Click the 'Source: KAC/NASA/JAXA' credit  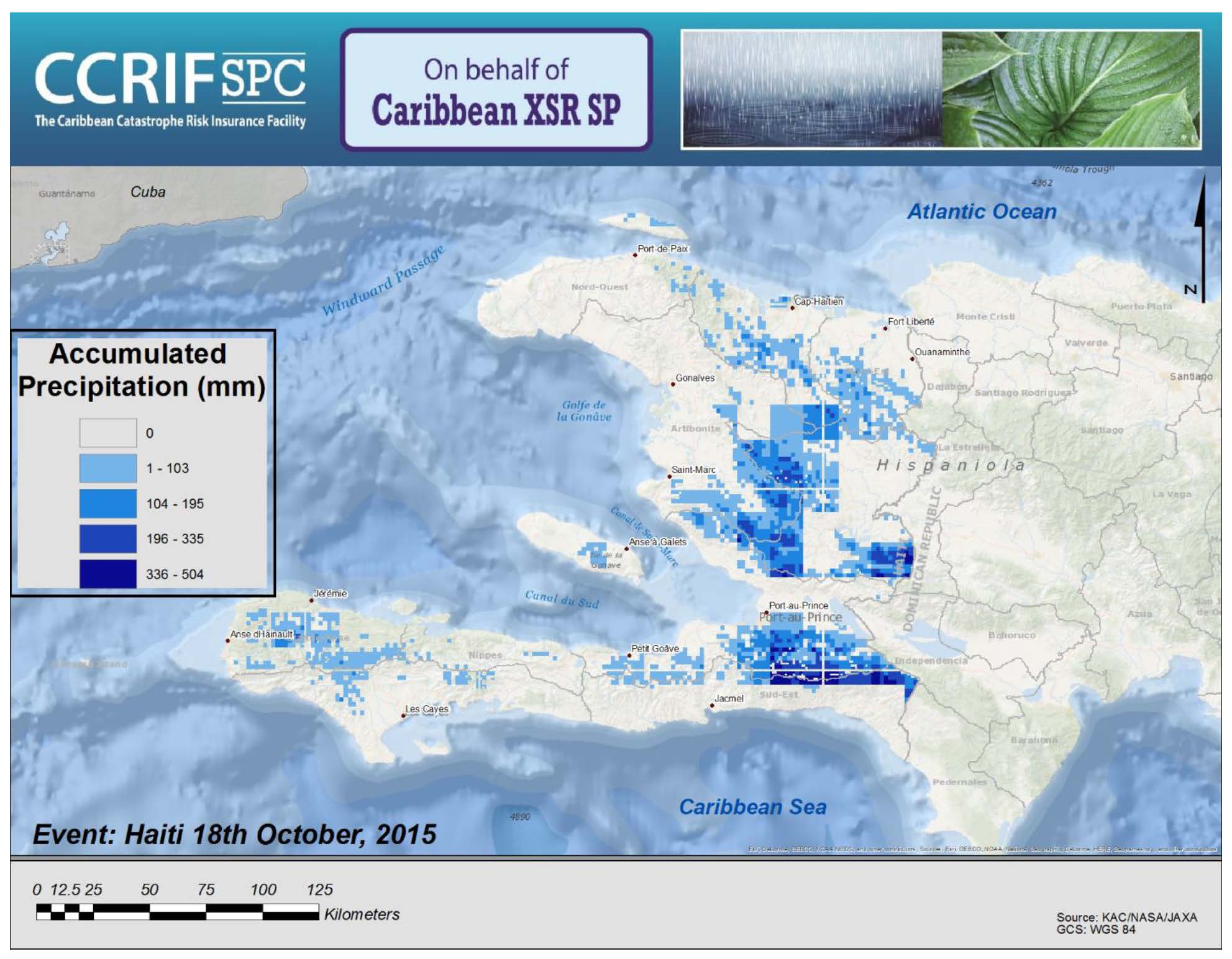1126,917
